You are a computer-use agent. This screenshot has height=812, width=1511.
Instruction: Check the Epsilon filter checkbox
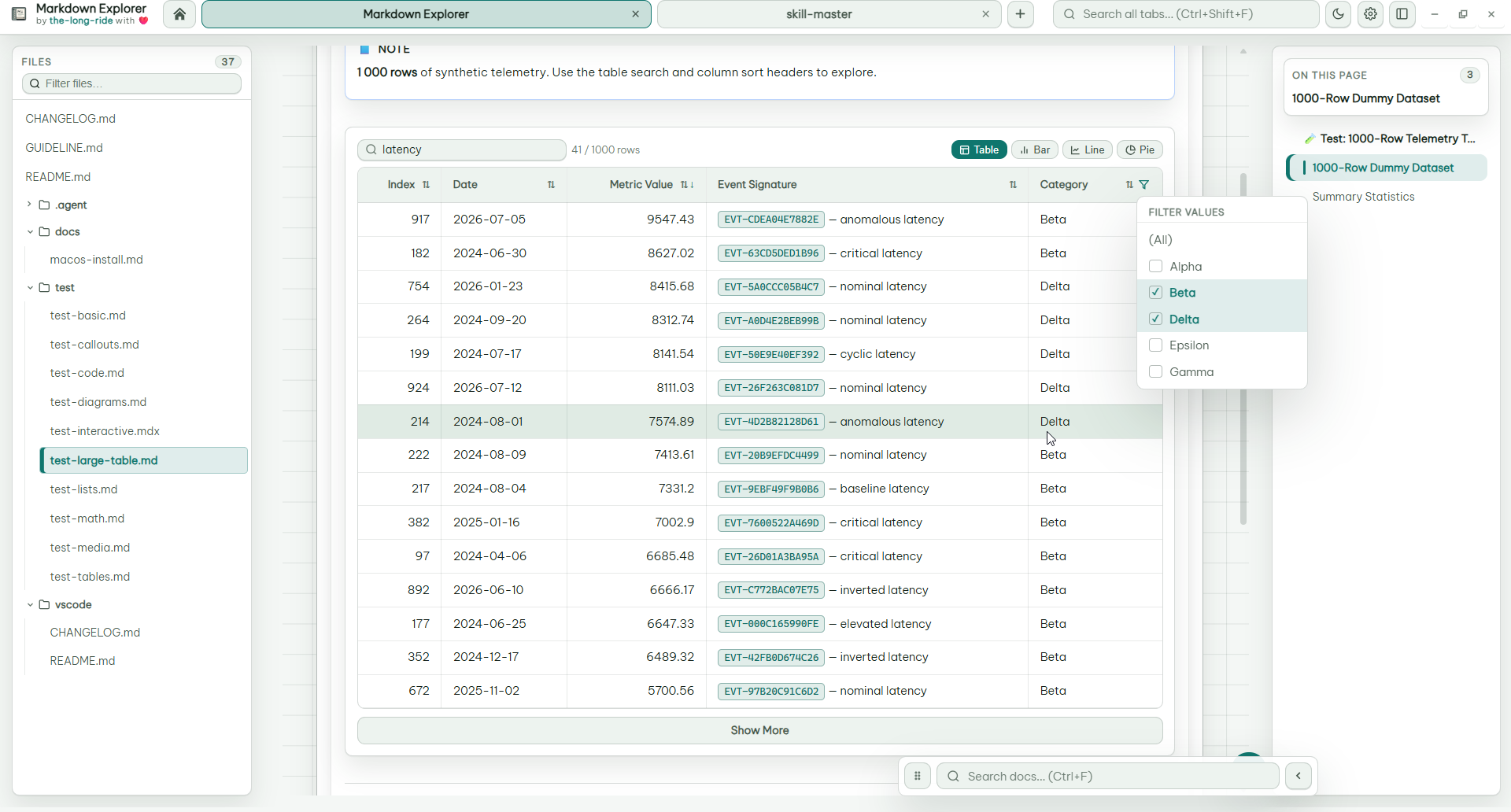pyautogui.click(x=1156, y=345)
